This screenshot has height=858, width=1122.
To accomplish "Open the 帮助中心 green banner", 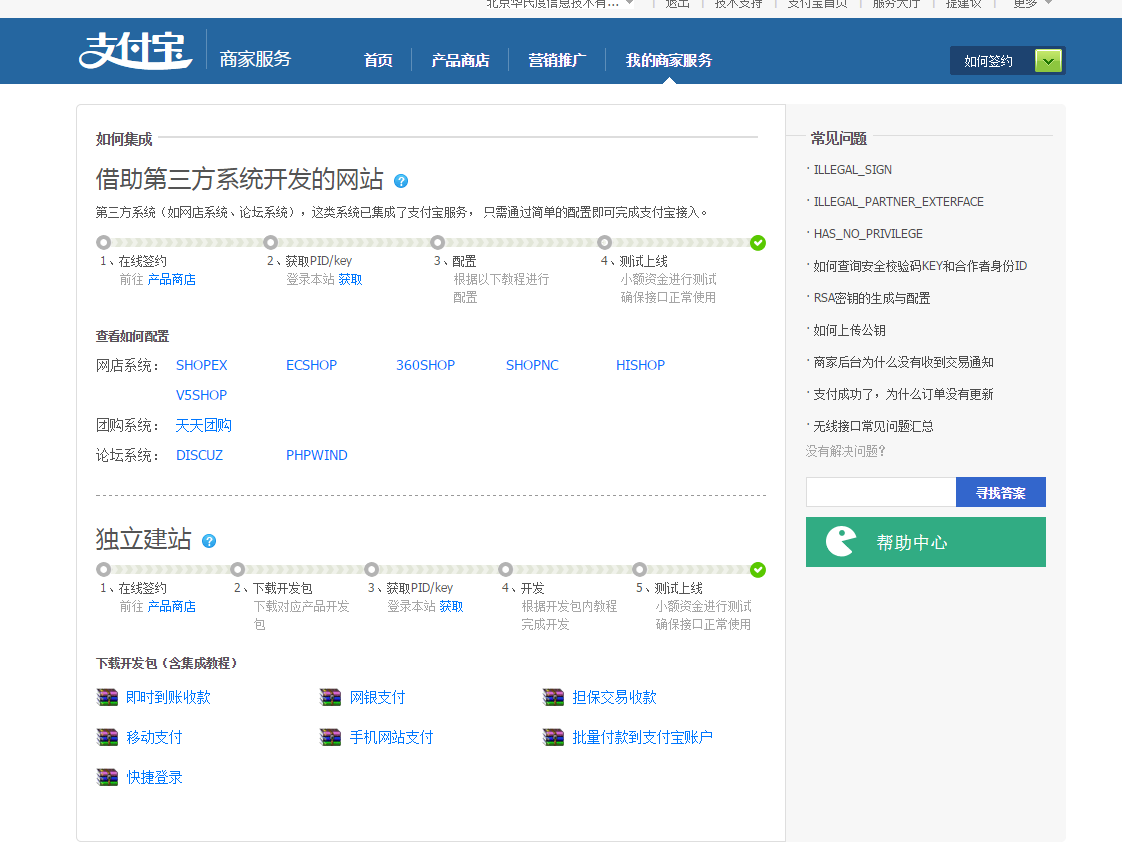I will click(x=925, y=542).
